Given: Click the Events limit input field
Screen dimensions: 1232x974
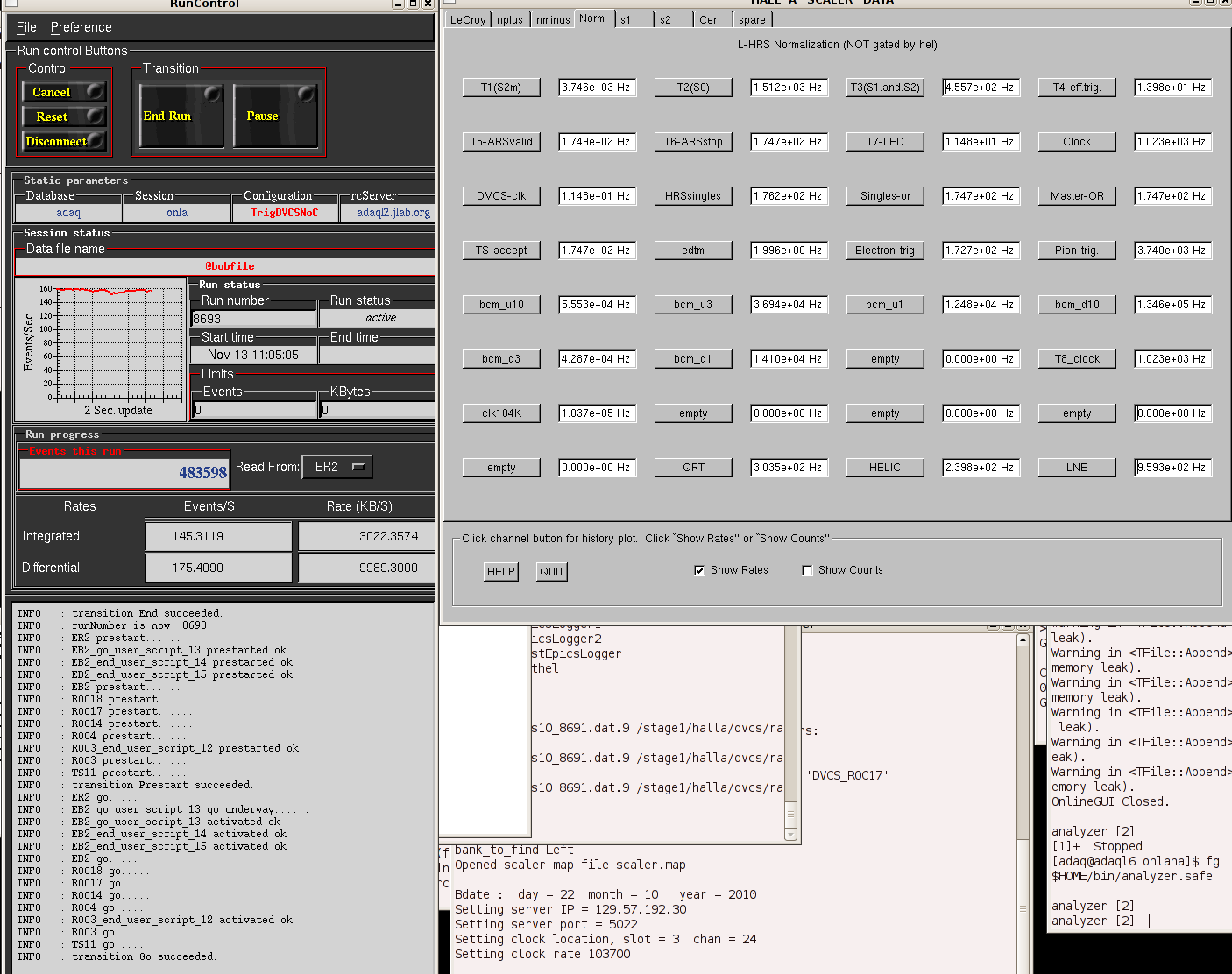Looking at the screenshot, I should [254, 409].
